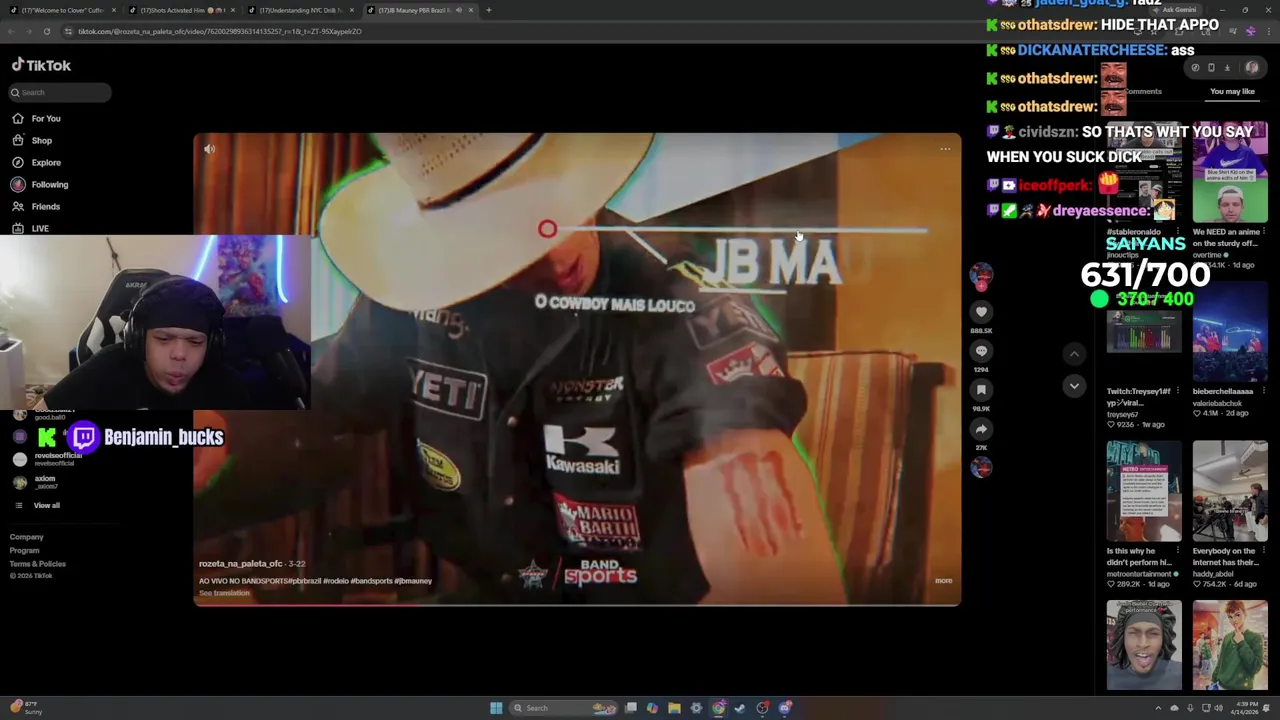The width and height of the screenshot is (1280, 720).
Task: Open comments via speech bubble icon
Action: [981, 351]
